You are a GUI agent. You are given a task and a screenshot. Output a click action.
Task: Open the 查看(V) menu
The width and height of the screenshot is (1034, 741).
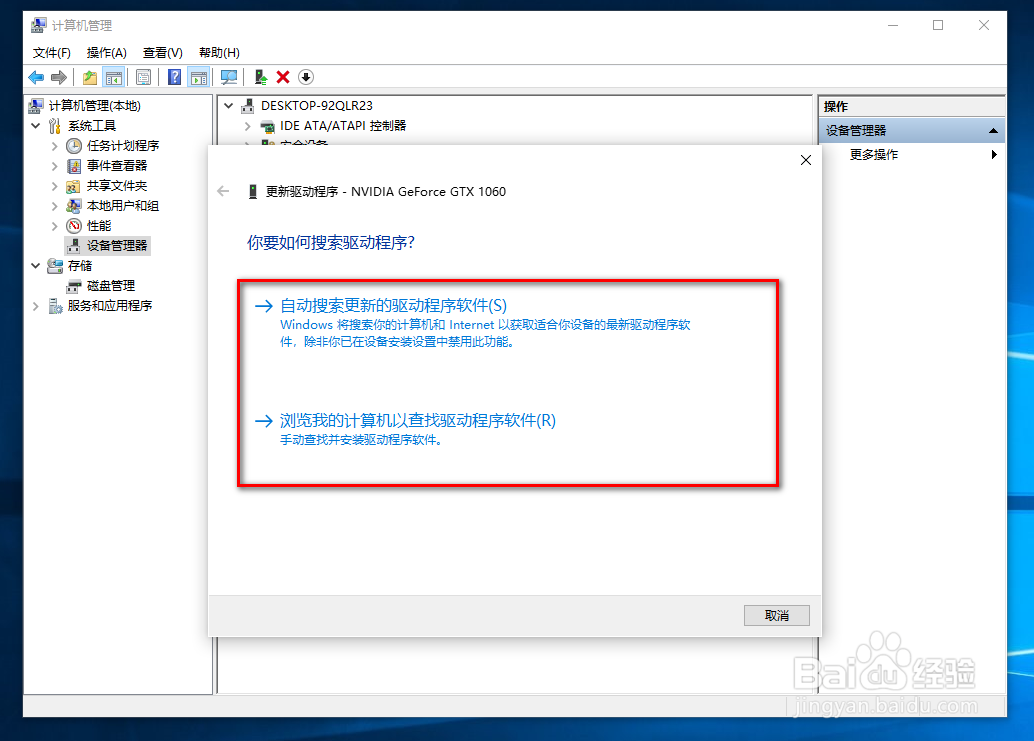coord(161,52)
